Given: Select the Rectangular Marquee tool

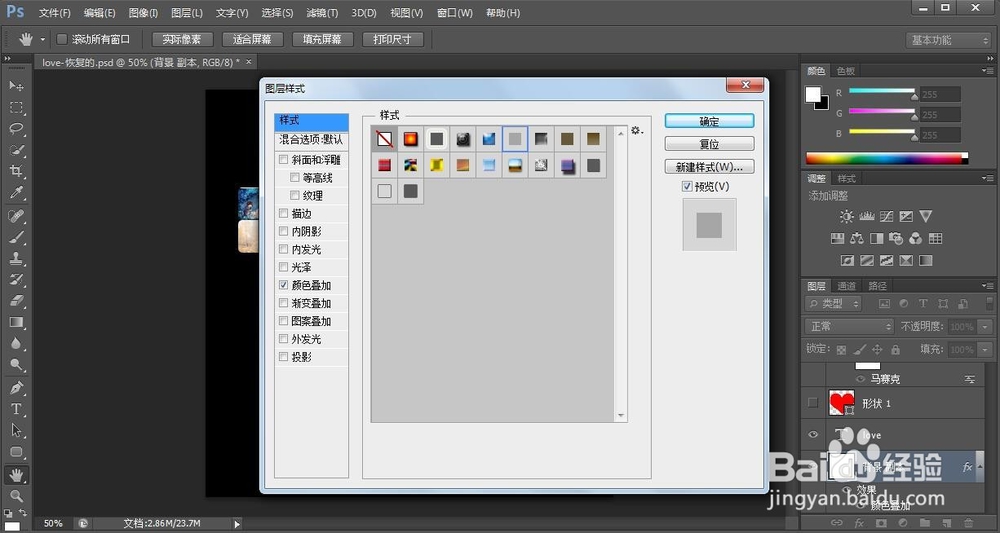Looking at the screenshot, I should pyautogui.click(x=16, y=107).
